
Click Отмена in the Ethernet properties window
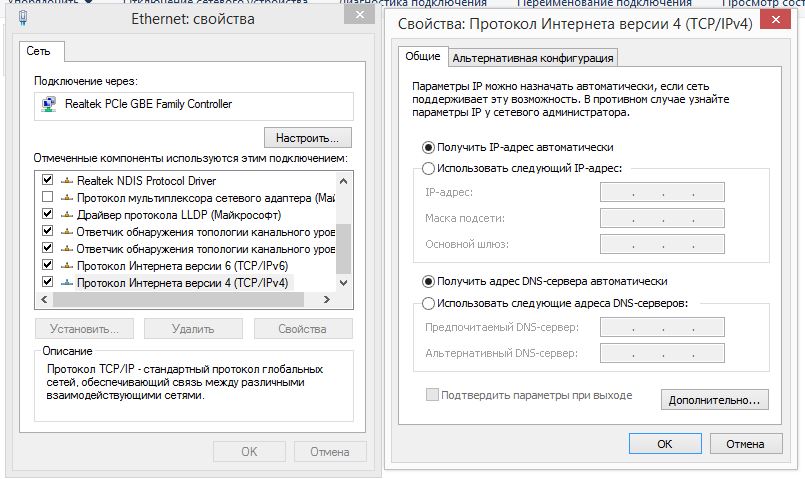330,451
